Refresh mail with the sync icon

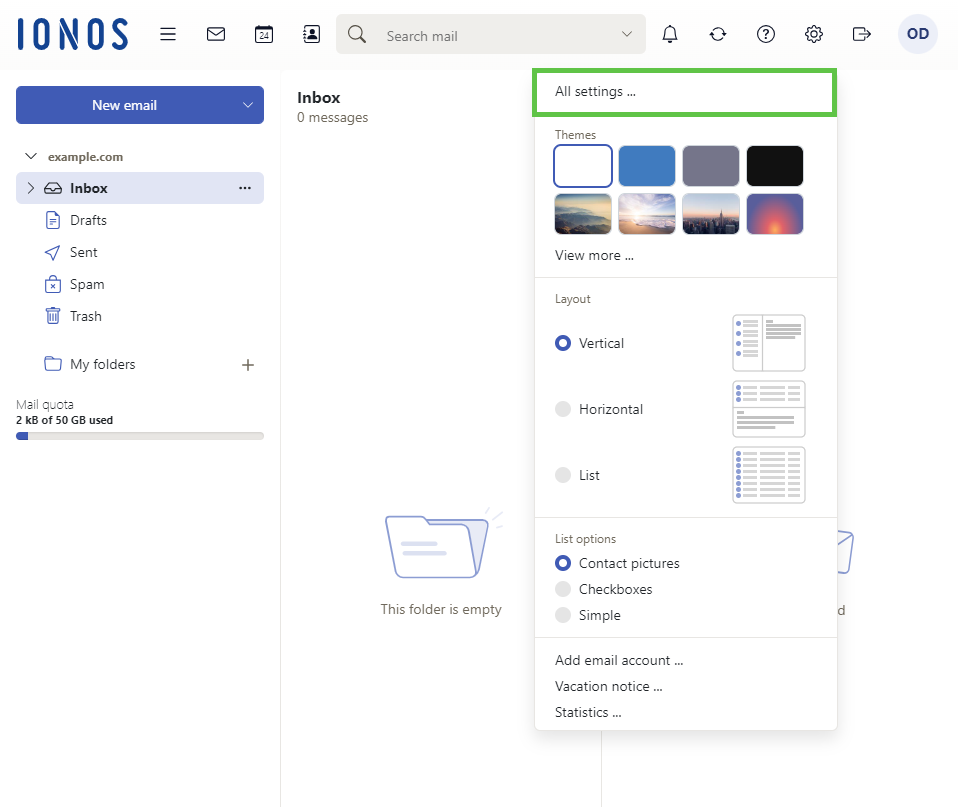coord(717,33)
